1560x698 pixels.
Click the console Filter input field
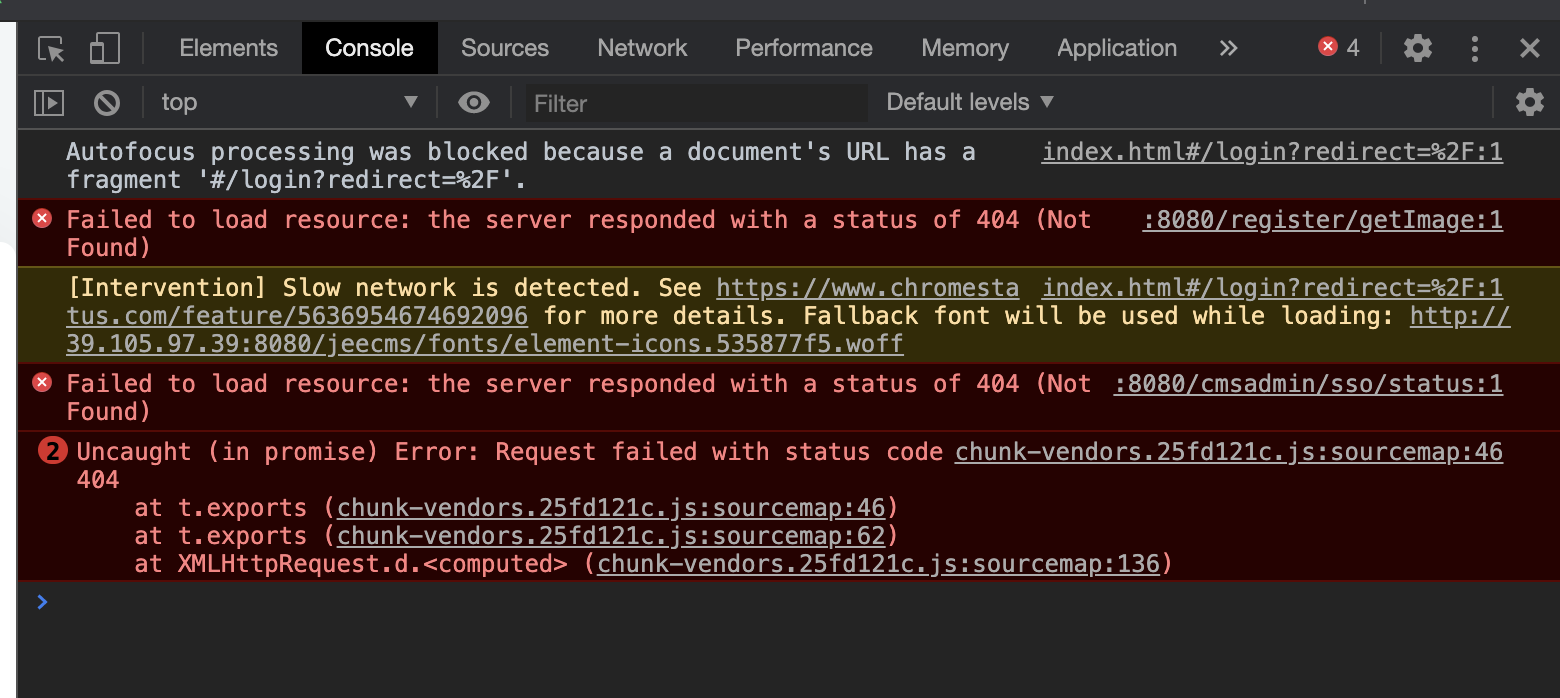coord(696,103)
